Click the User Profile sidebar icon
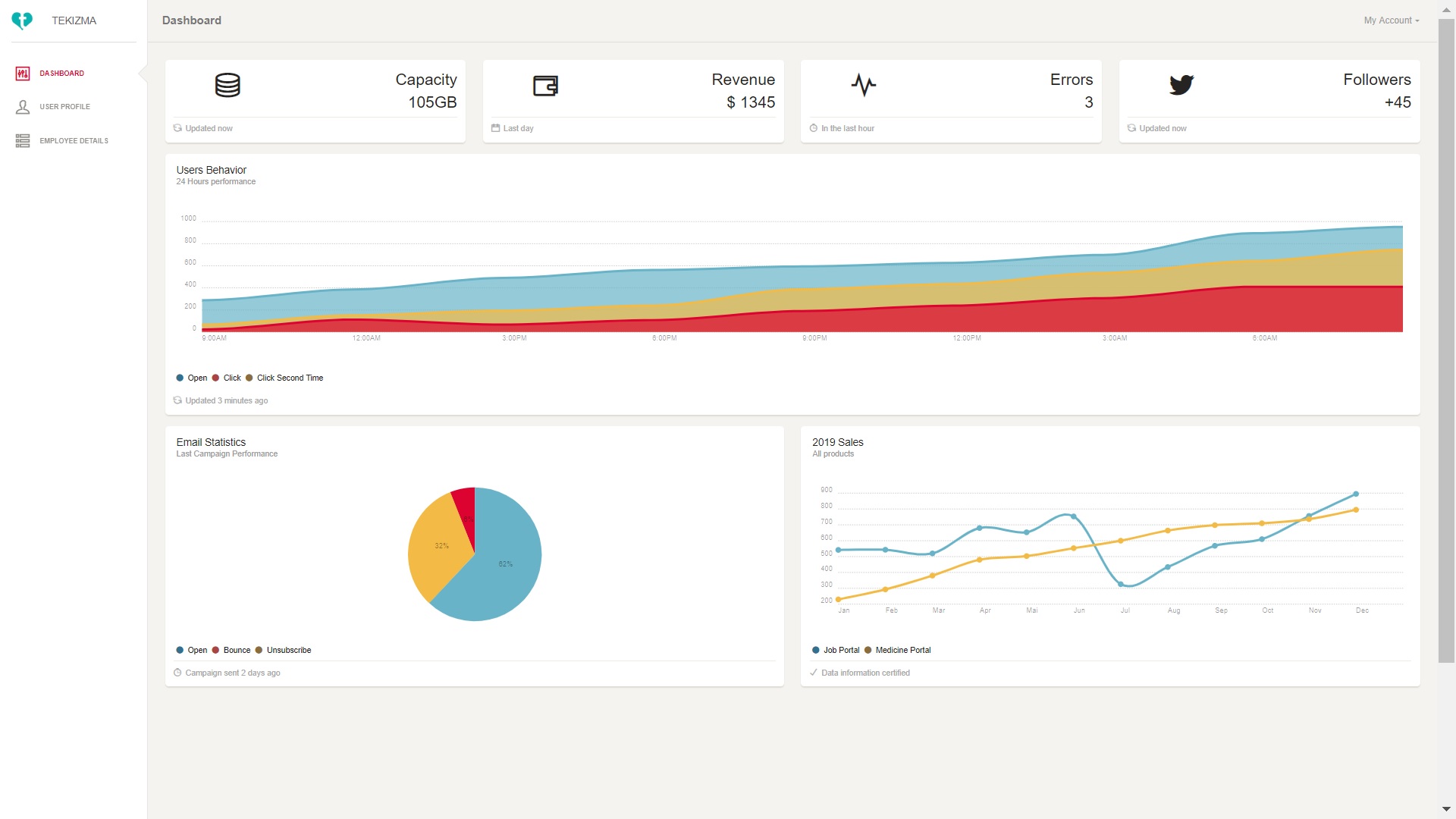The height and width of the screenshot is (819, 1456). (x=22, y=107)
